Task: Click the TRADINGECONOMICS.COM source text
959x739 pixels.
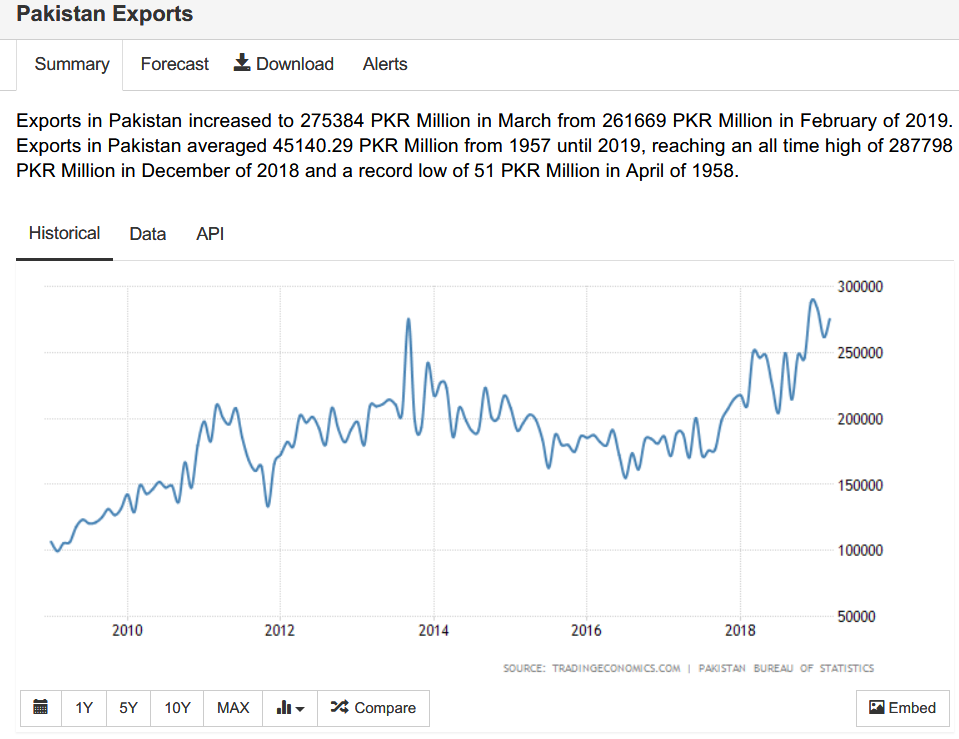Action: (616, 668)
